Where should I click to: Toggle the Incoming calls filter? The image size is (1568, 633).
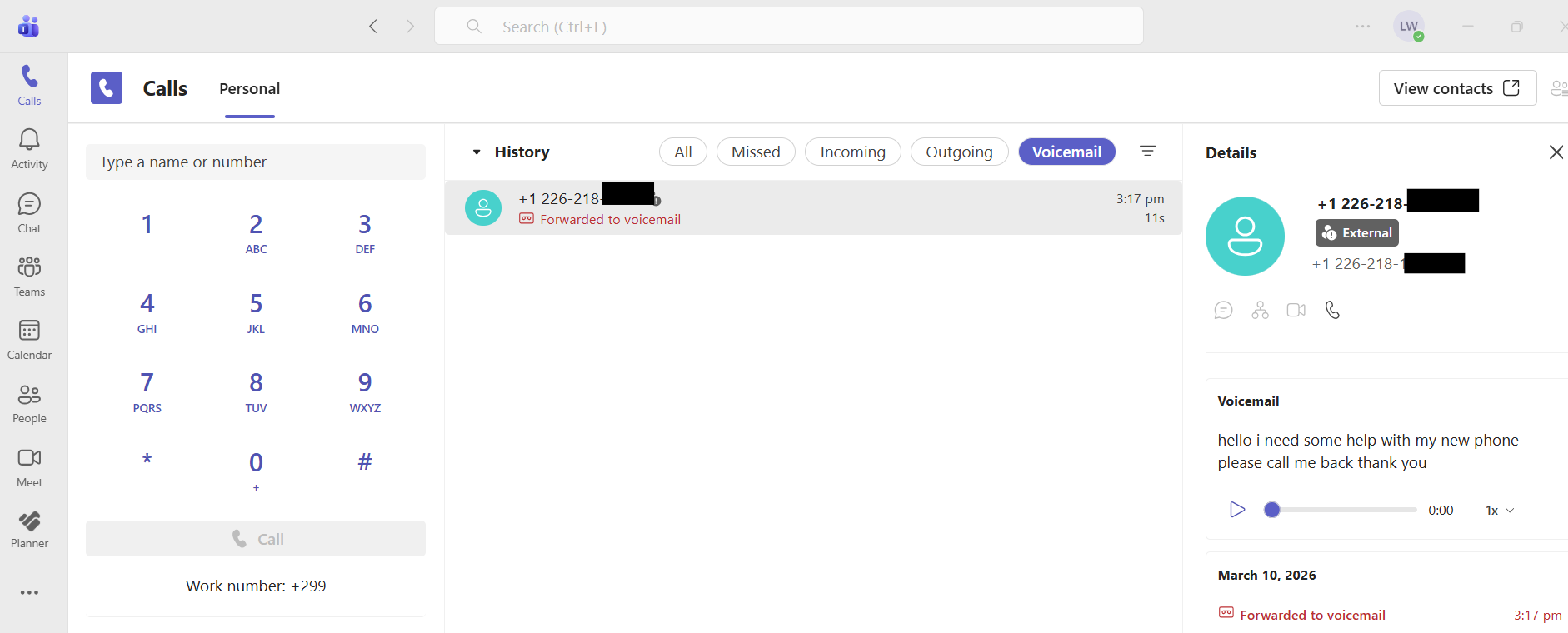pyautogui.click(x=852, y=152)
